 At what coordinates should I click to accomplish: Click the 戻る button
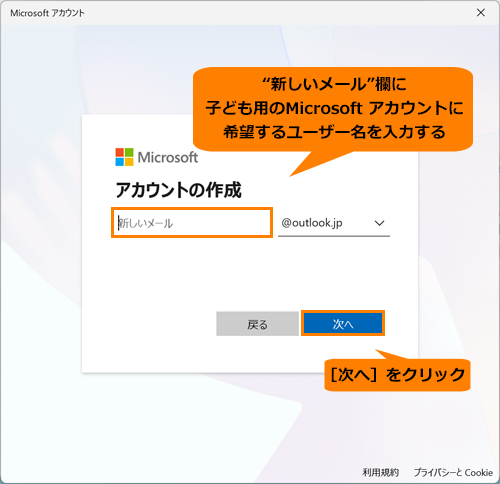(x=257, y=324)
